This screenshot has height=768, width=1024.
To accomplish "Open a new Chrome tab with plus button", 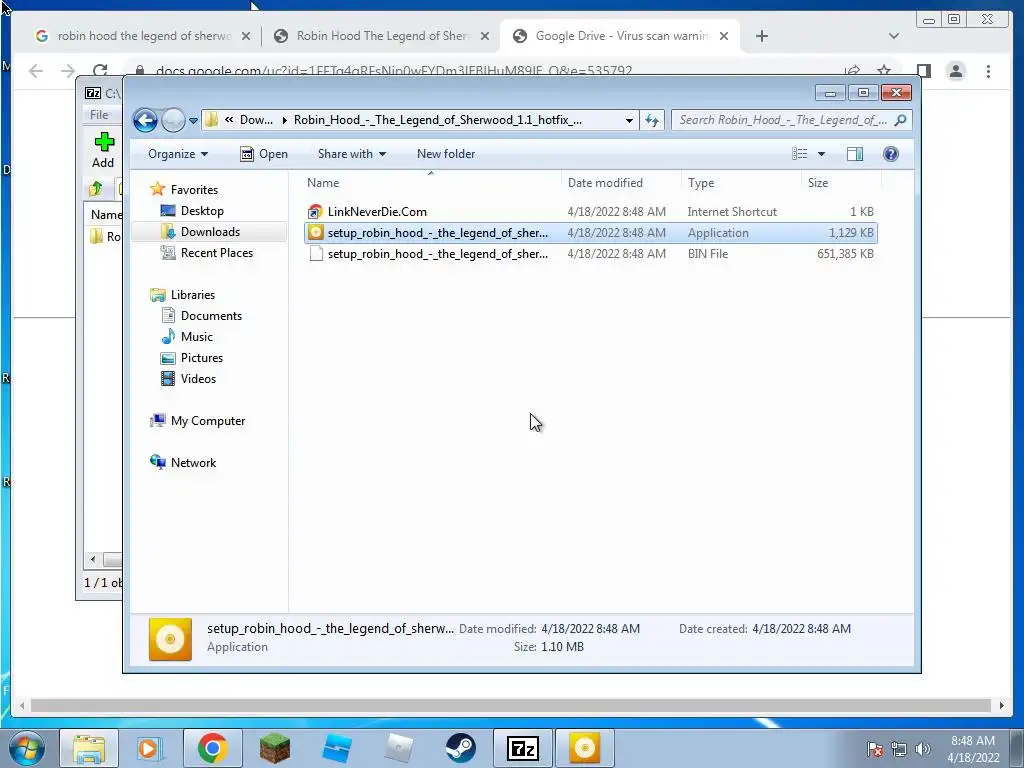I will (x=761, y=36).
